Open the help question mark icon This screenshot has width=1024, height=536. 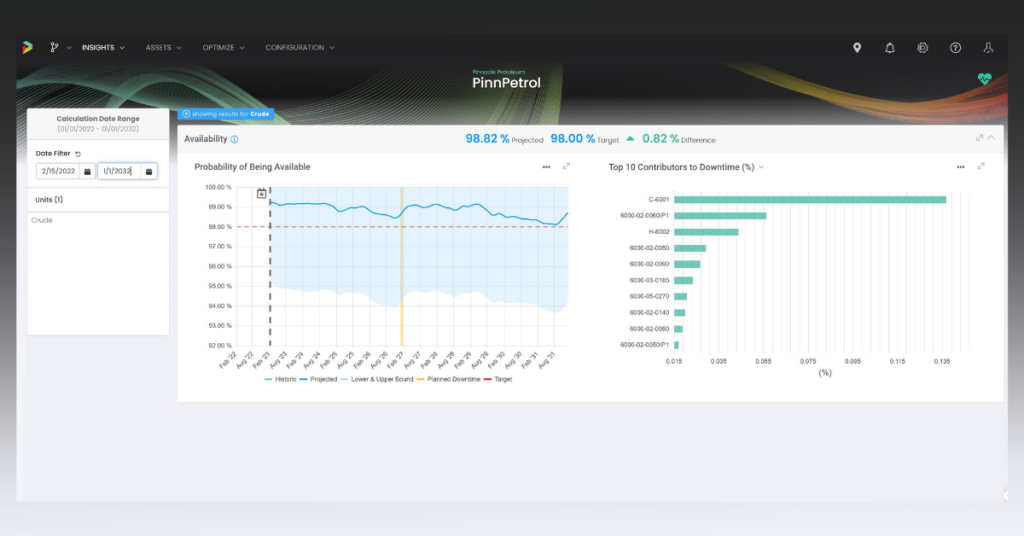(955, 48)
